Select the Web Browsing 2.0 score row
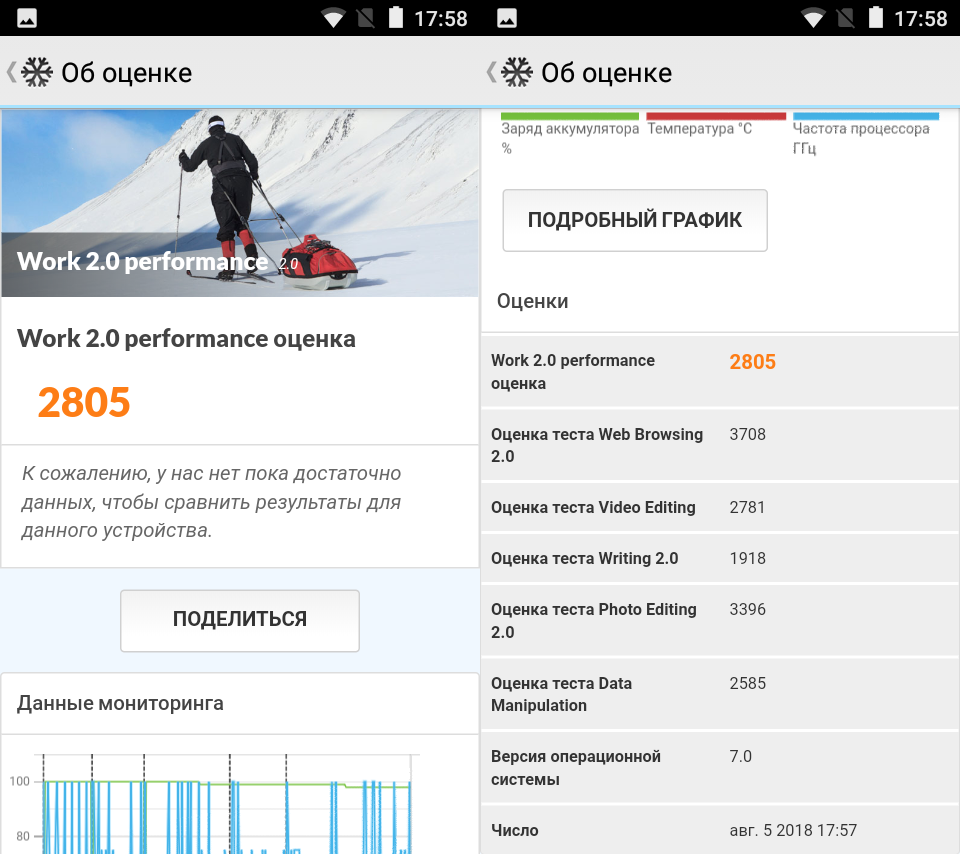 (x=719, y=445)
